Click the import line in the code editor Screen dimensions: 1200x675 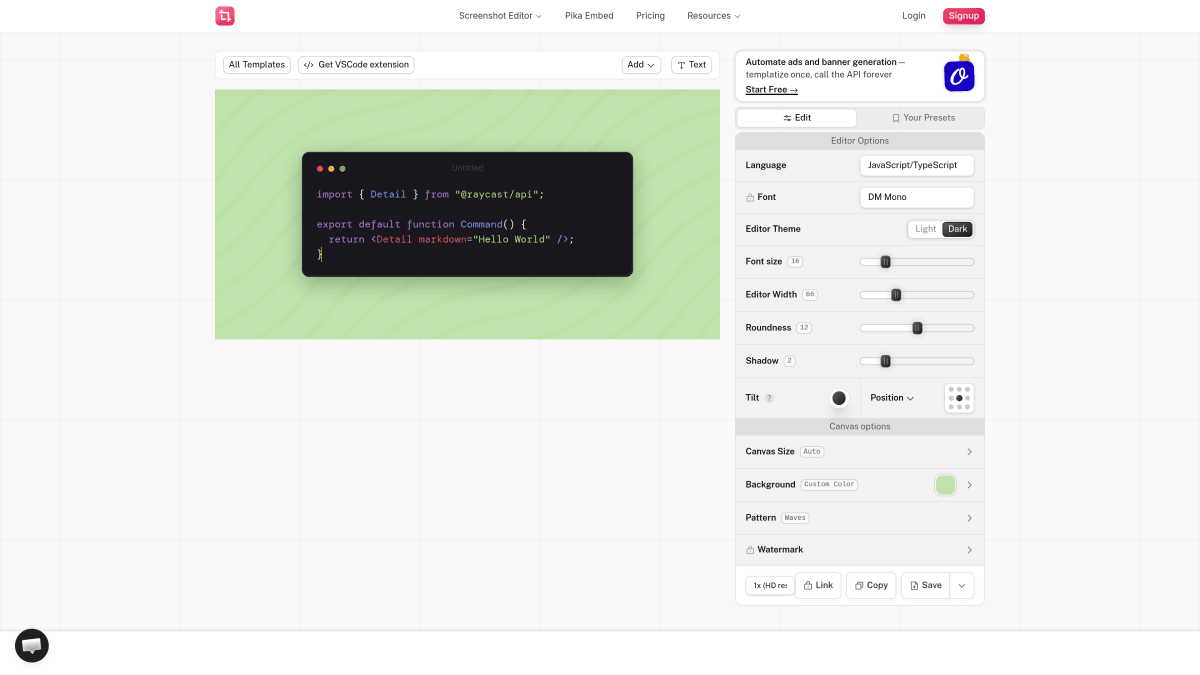click(430, 195)
